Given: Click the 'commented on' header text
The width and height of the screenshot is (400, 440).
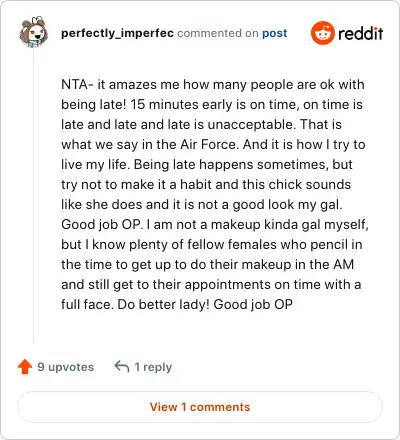Looking at the screenshot, I should coord(218,33).
